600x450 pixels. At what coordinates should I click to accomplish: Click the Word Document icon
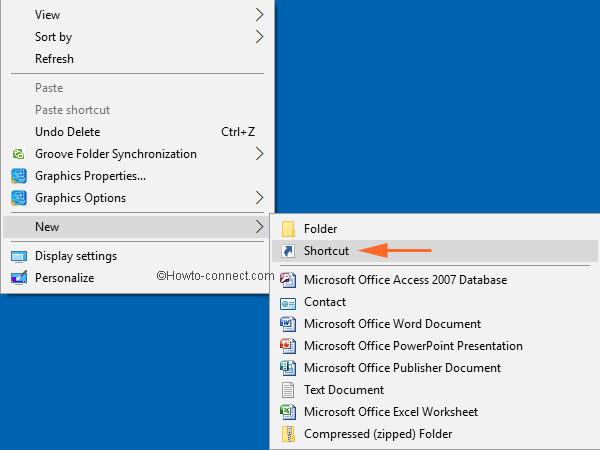[288, 324]
